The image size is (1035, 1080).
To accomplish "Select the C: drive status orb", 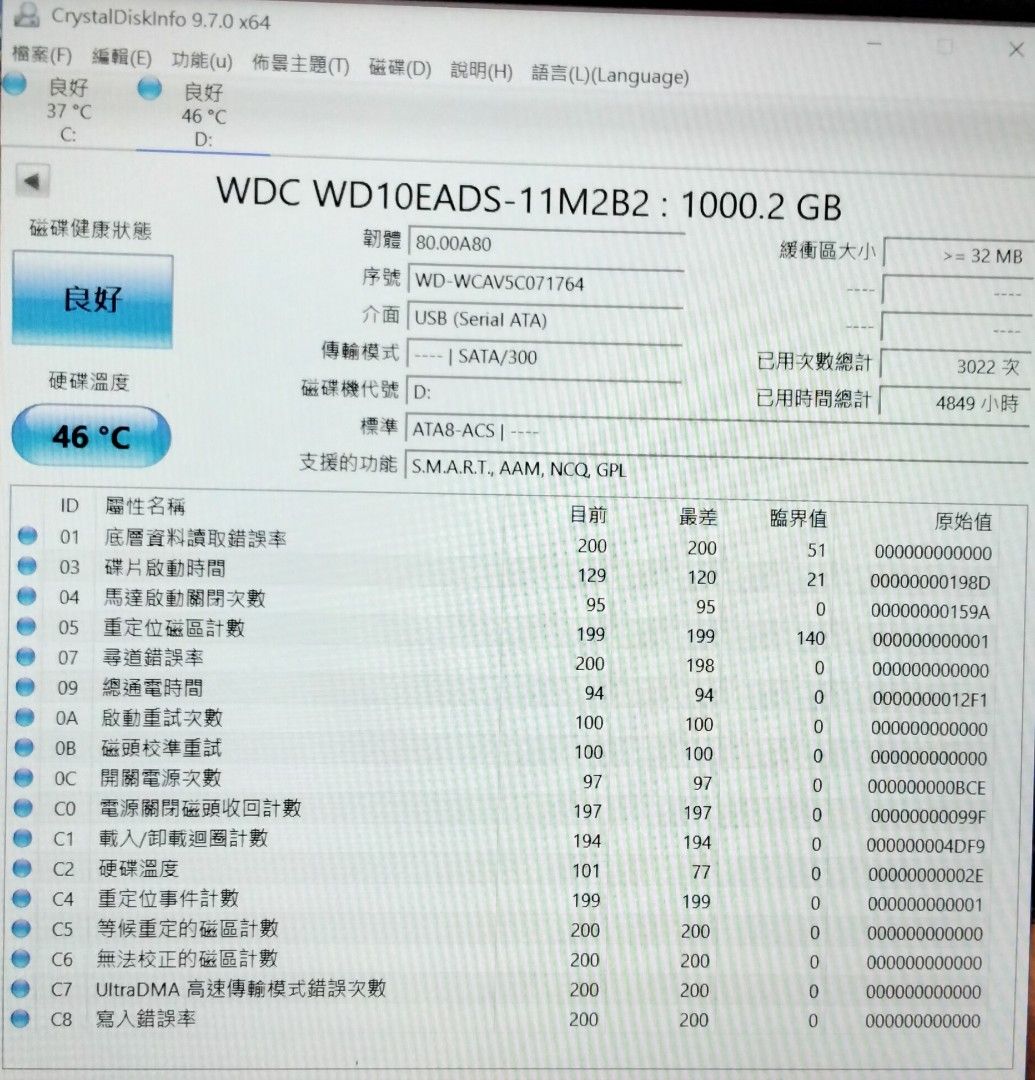I will click(x=15, y=84).
